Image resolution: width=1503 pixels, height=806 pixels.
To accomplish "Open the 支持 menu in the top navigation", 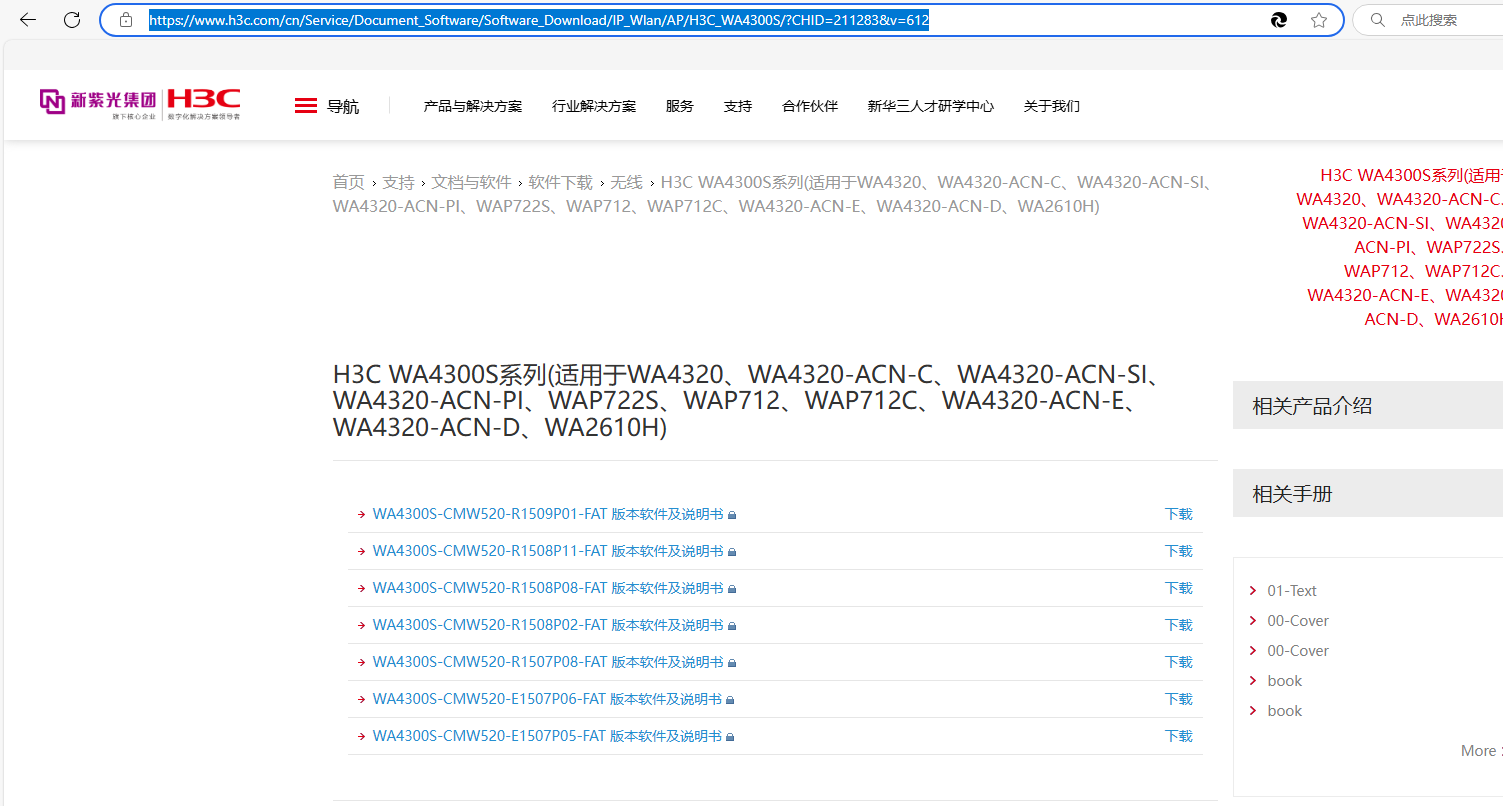I will pos(738,106).
